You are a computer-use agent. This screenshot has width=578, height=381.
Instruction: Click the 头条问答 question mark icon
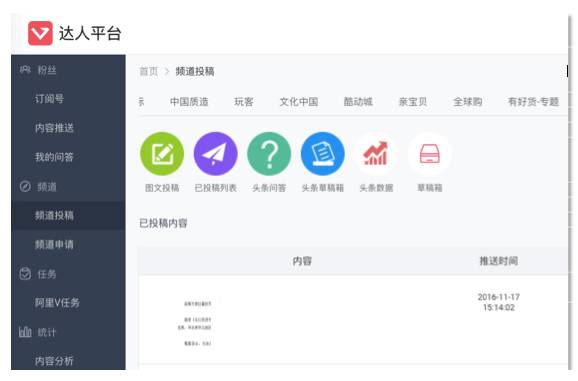(x=269, y=154)
